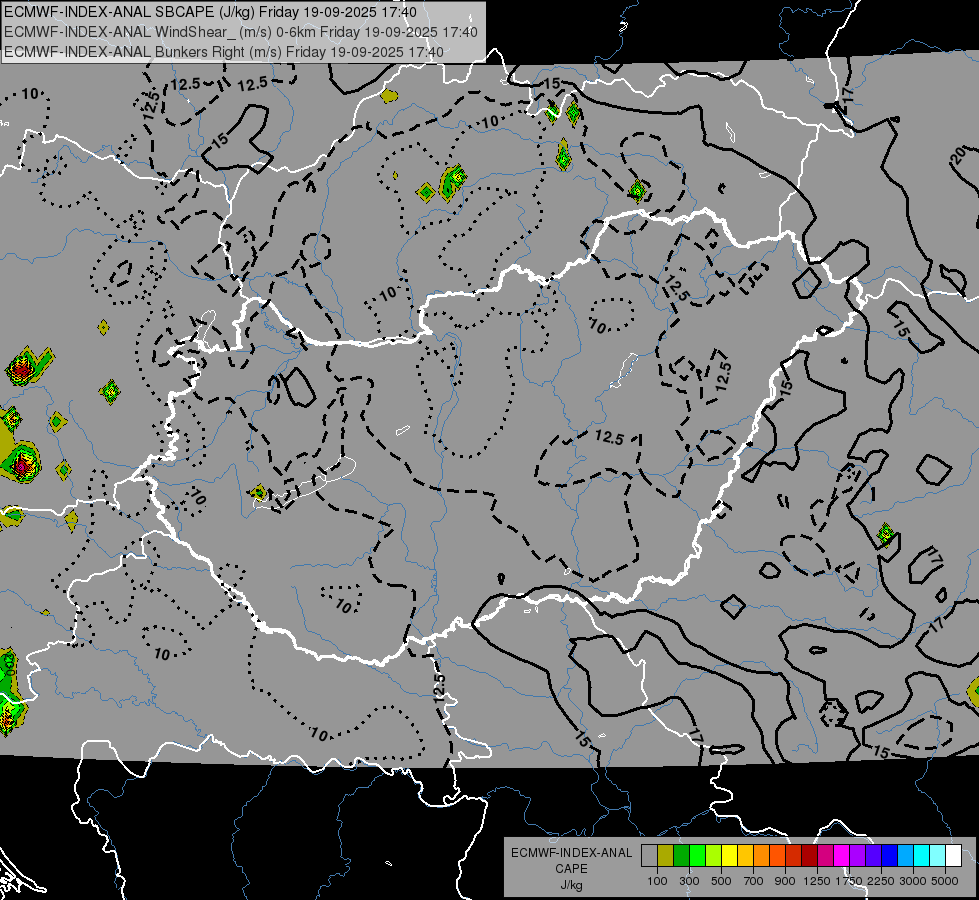Select the dark red 1250 legend swatch

coord(810,856)
